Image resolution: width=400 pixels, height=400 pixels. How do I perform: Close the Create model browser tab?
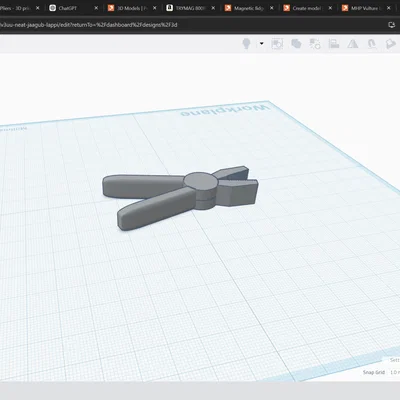[x=330, y=8]
